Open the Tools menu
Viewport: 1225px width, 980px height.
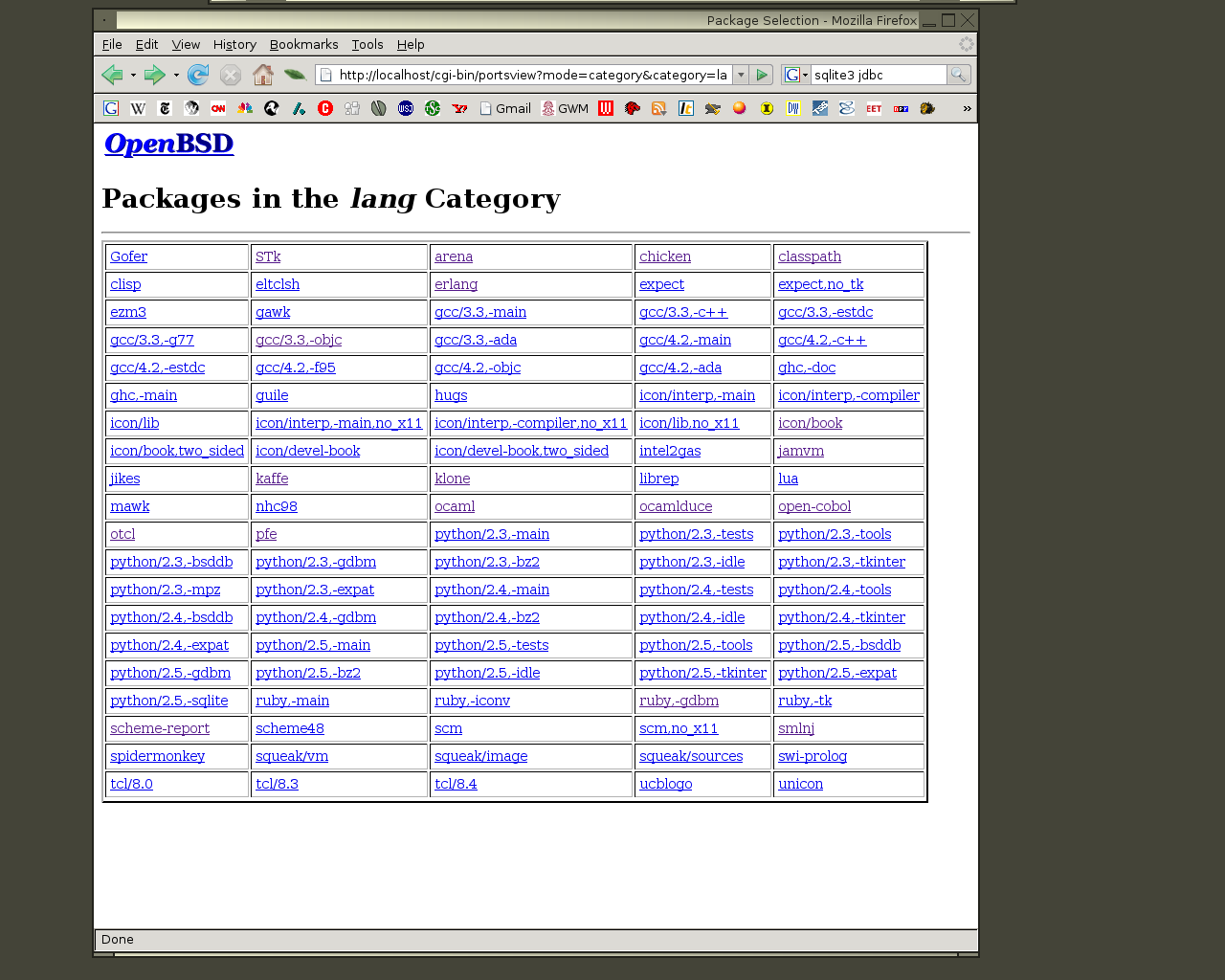(x=367, y=44)
